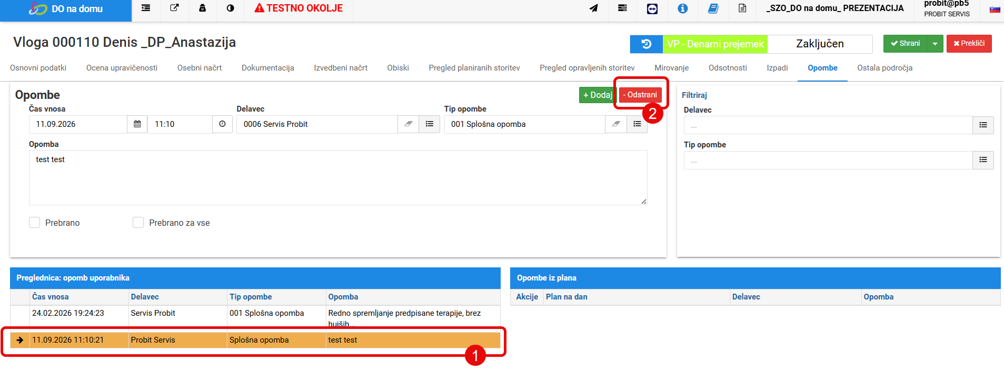Image resolution: width=1004 pixels, height=380 pixels.
Task: Open the TeamViewer remote support icon
Action: [x=651, y=9]
